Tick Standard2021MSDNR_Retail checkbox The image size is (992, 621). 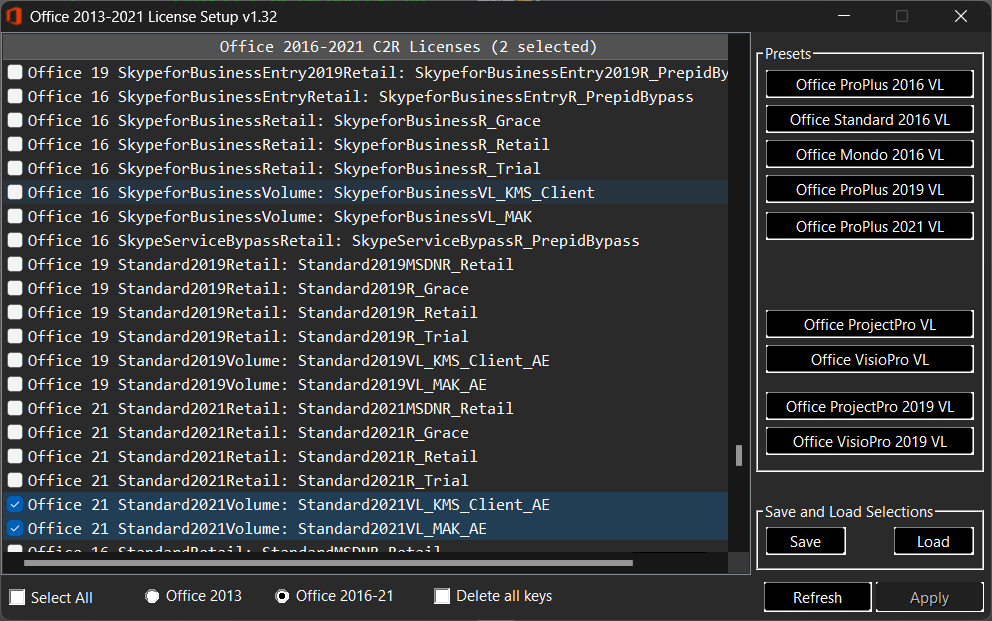coord(15,409)
